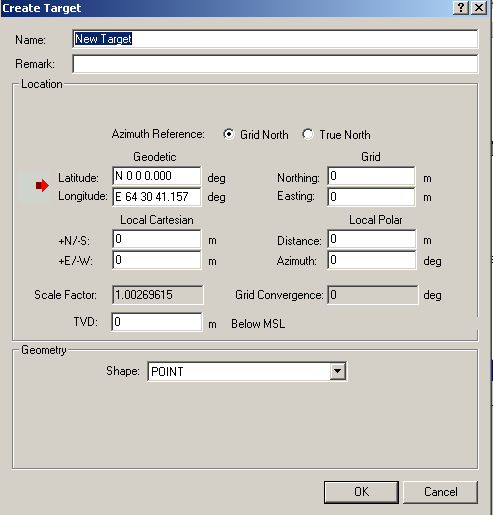Close the Create Target dialog
The height and width of the screenshot is (515, 493).
[479, 7]
